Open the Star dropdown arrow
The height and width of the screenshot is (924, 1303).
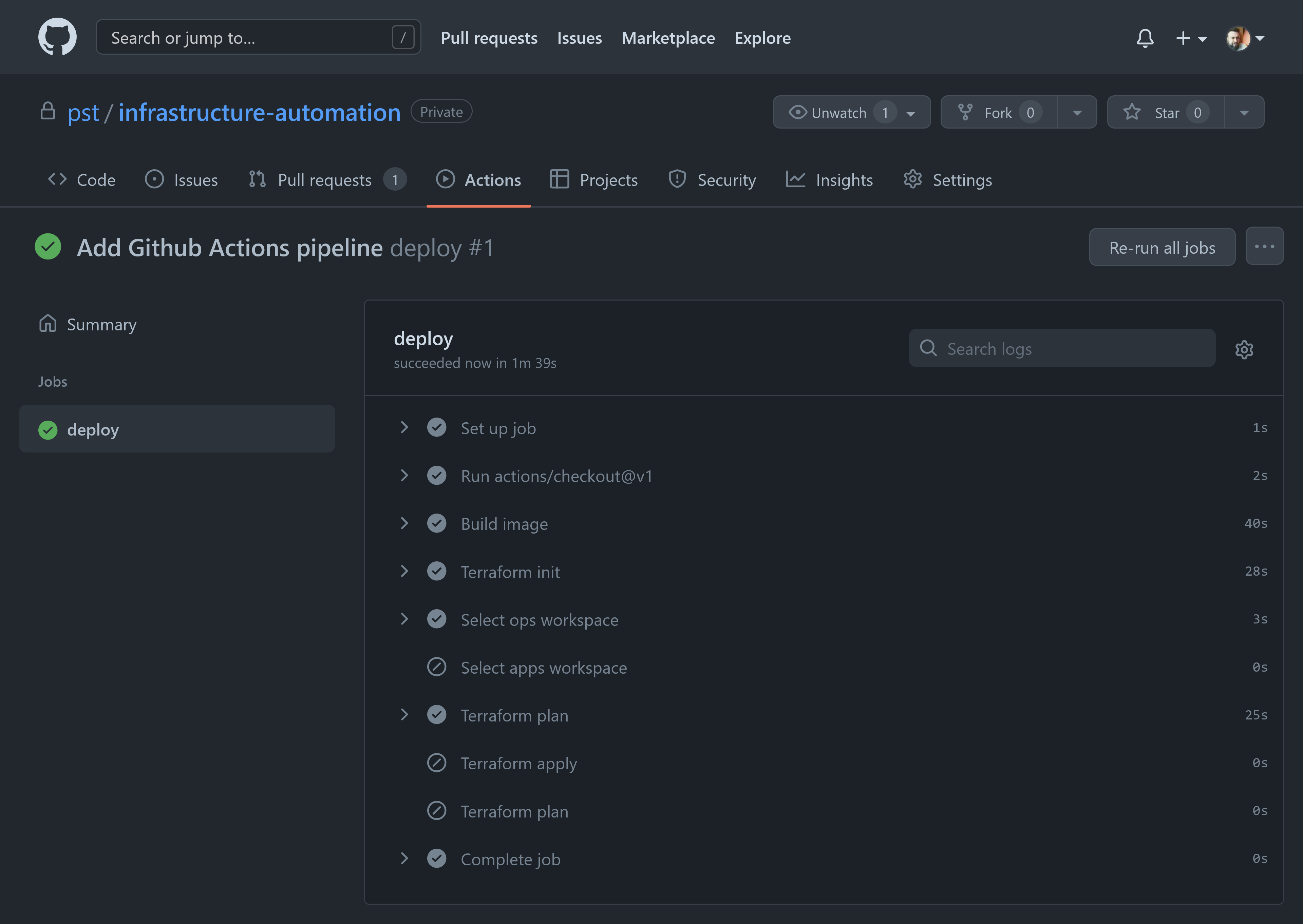click(1243, 112)
